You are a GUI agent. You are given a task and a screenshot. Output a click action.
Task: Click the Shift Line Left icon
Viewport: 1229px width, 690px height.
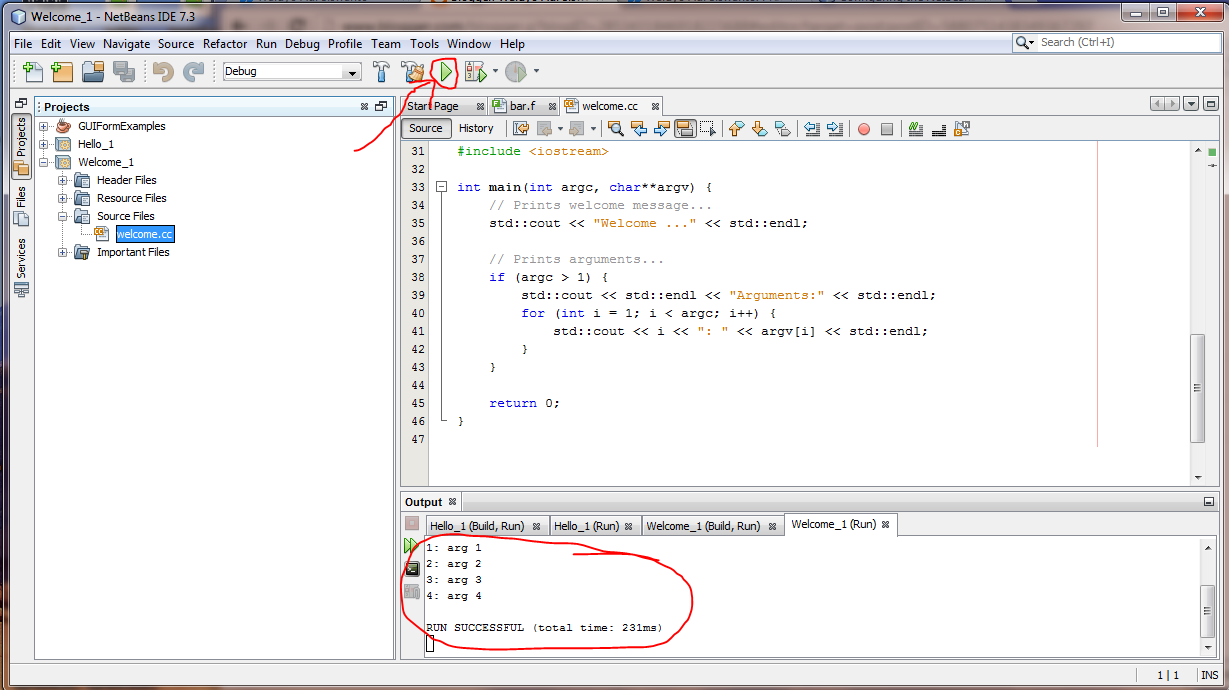(812, 128)
